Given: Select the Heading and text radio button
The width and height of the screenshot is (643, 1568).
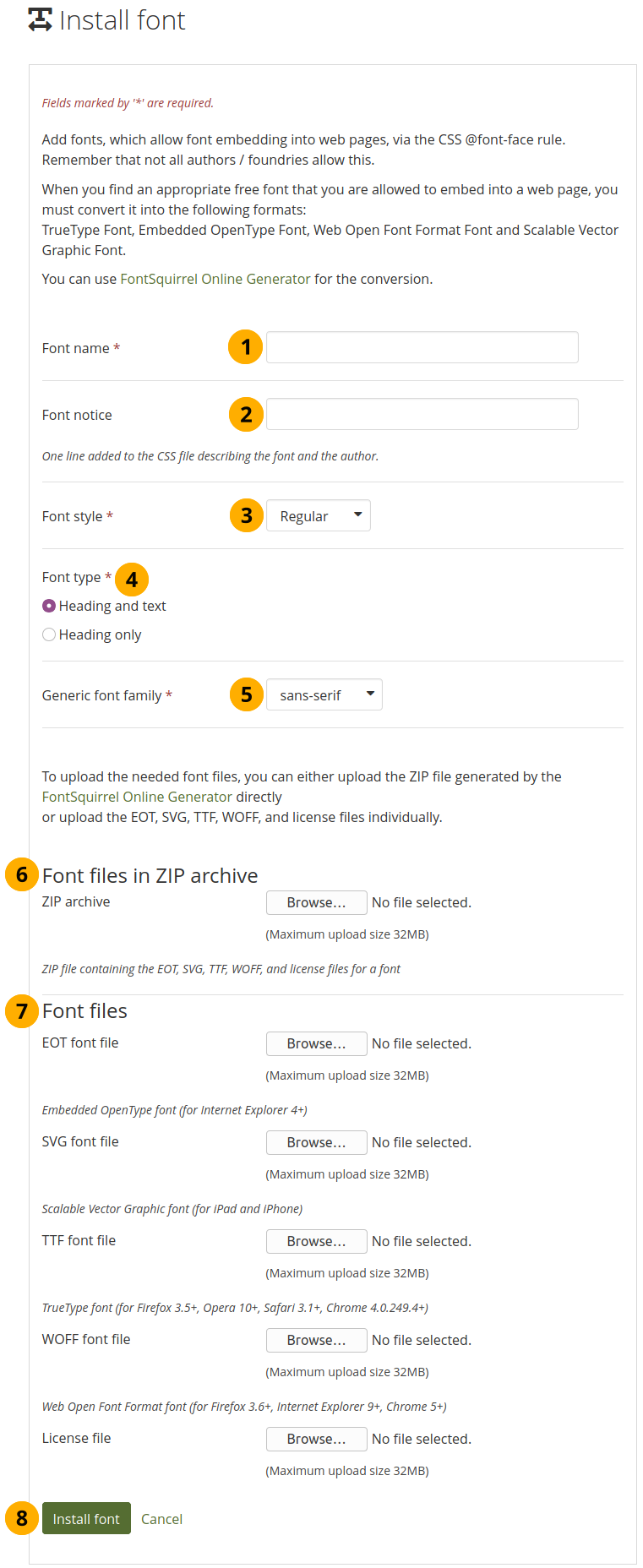Looking at the screenshot, I should pos(49,606).
